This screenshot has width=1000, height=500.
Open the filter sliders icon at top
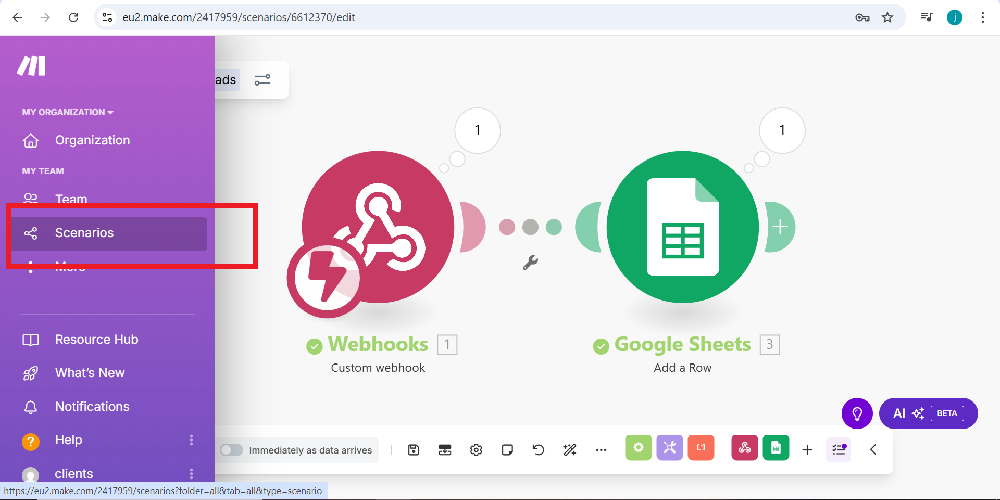tap(262, 80)
